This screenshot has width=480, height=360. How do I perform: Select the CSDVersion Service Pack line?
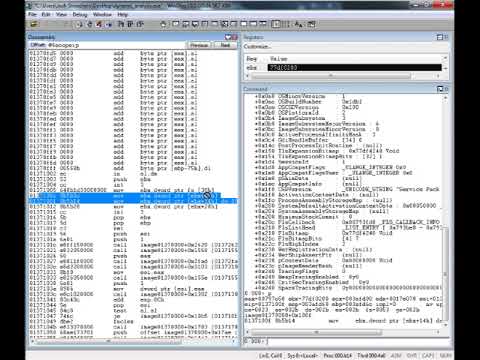347,189
